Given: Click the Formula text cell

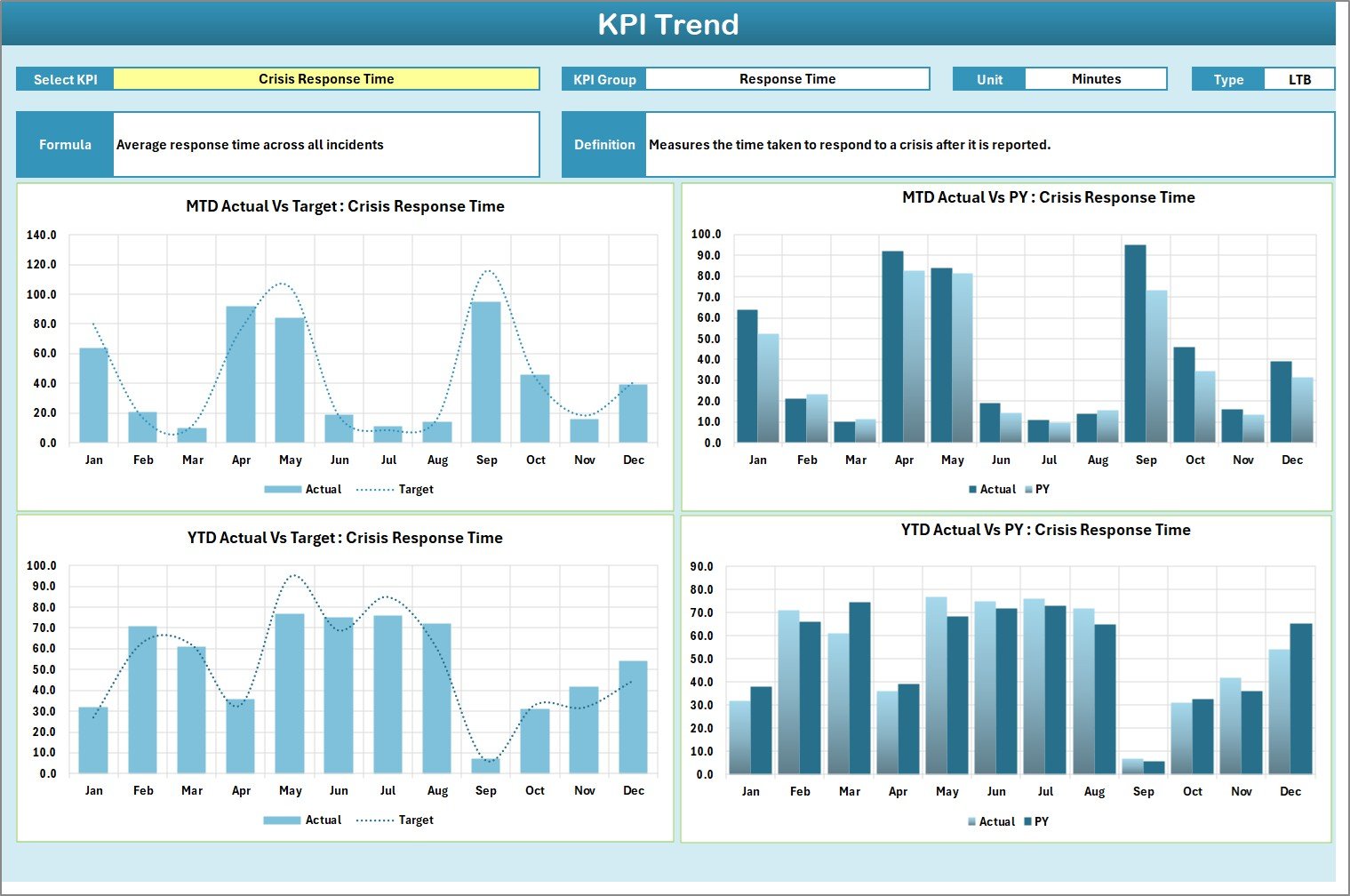Looking at the screenshot, I should click(325, 145).
